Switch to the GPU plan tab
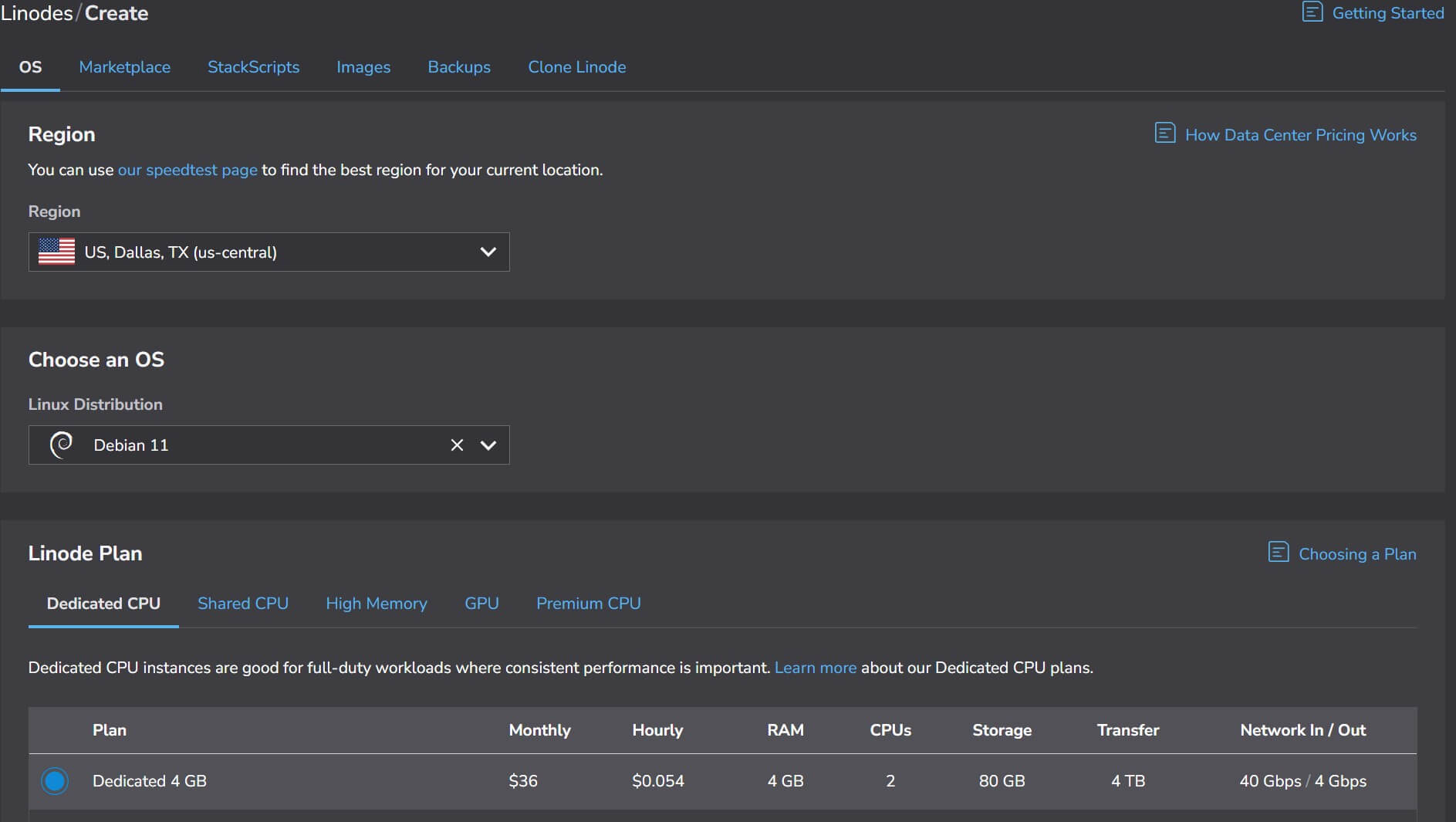Viewport: 1456px width, 822px height. click(481, 603)
